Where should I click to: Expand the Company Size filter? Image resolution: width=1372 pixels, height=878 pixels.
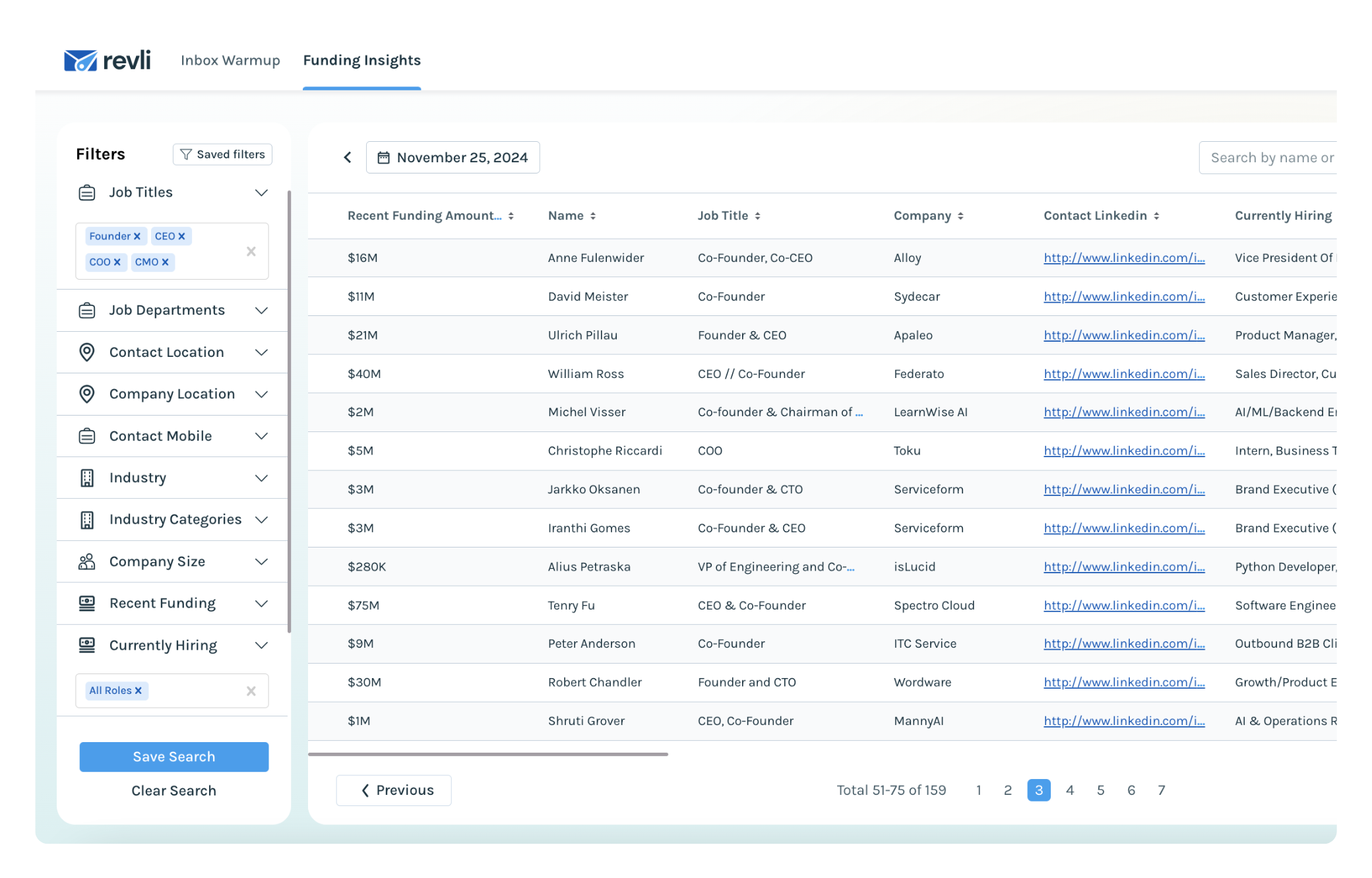tap(261, 561)
